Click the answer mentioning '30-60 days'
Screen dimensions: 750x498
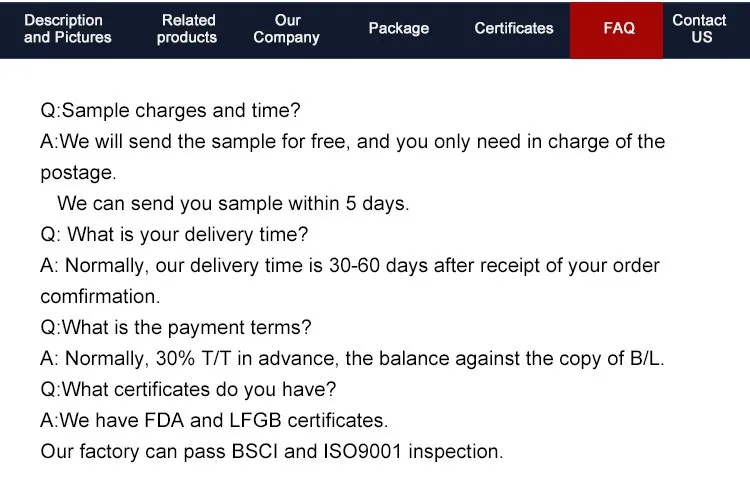(350, 266)
